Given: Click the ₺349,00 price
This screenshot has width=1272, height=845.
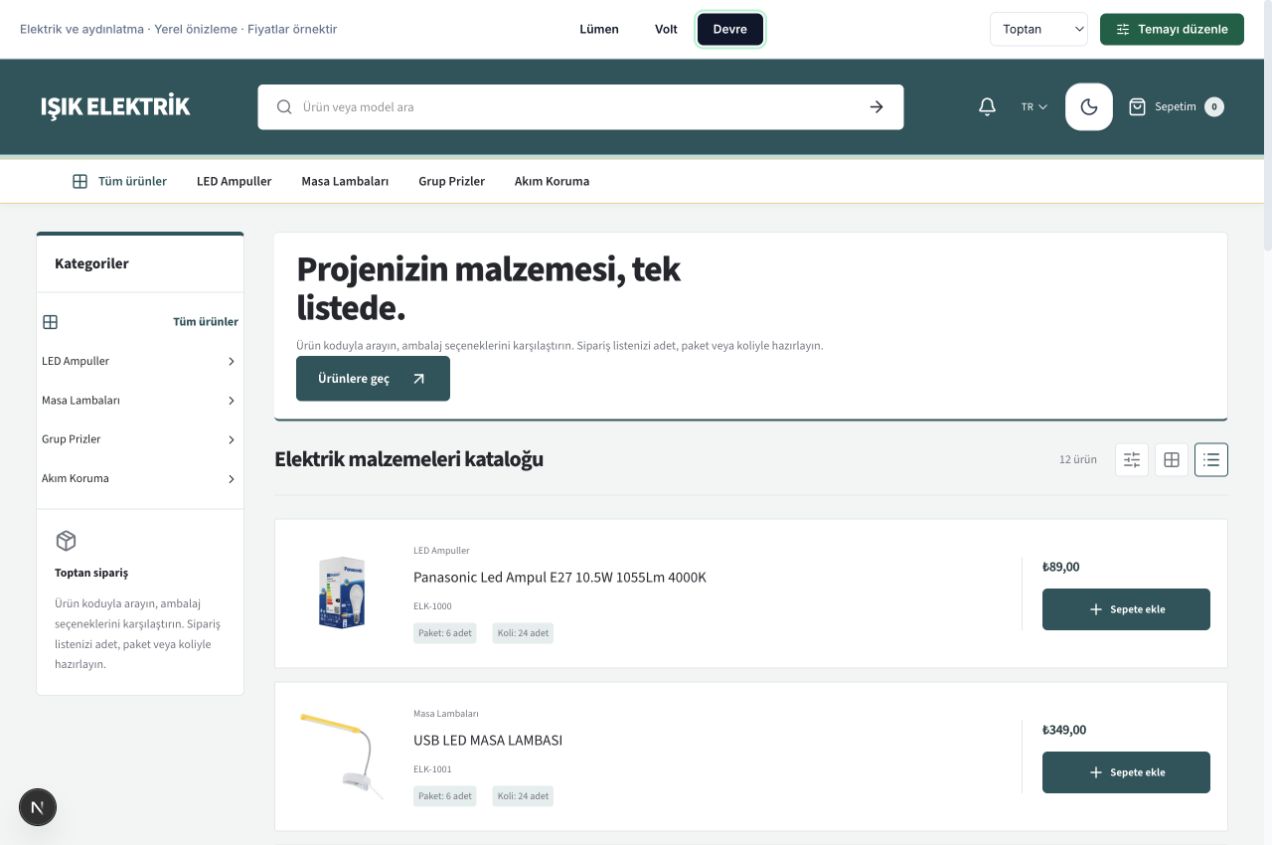Looking at the screenshot, I should 1064,730.
